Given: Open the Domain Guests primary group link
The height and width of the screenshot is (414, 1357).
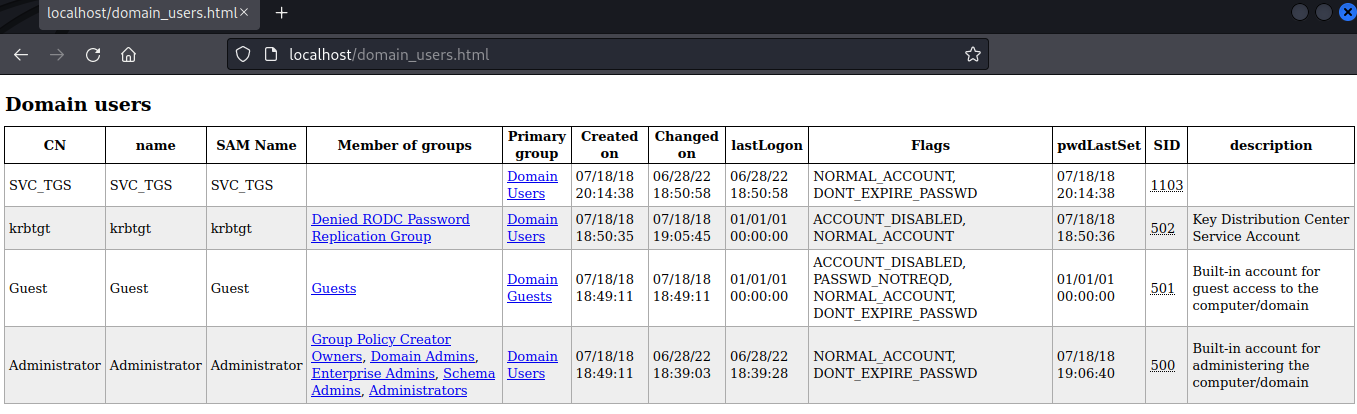Looking at the screenshot, I should (532, 288).
